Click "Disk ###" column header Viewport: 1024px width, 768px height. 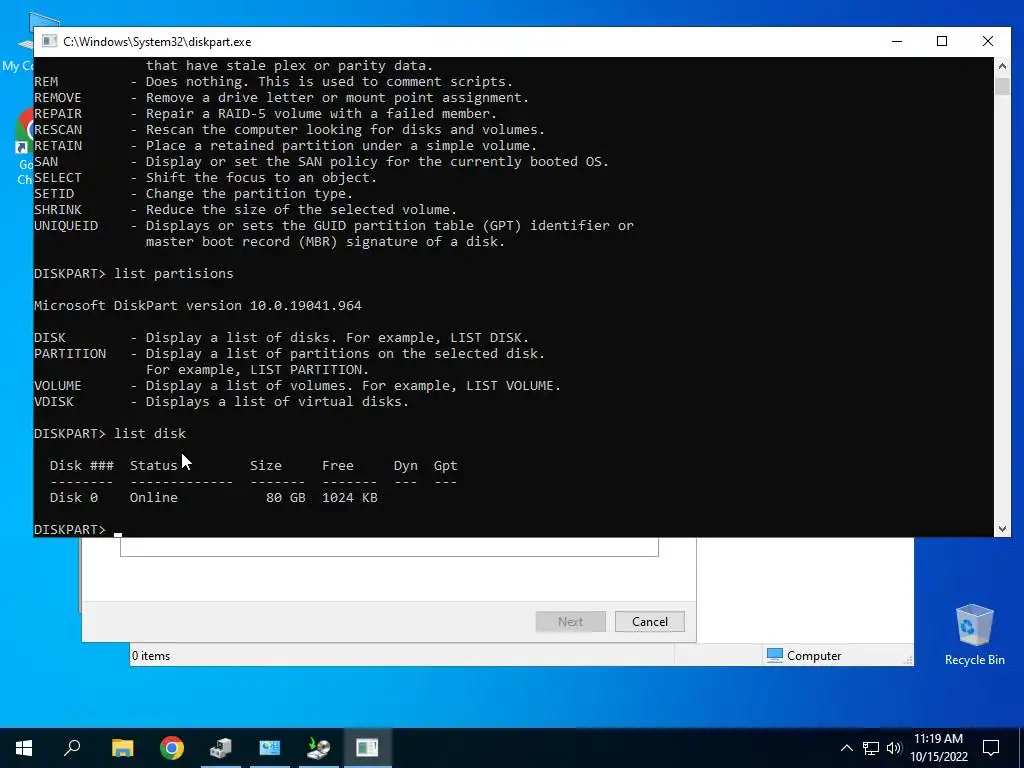coord(82,466)
